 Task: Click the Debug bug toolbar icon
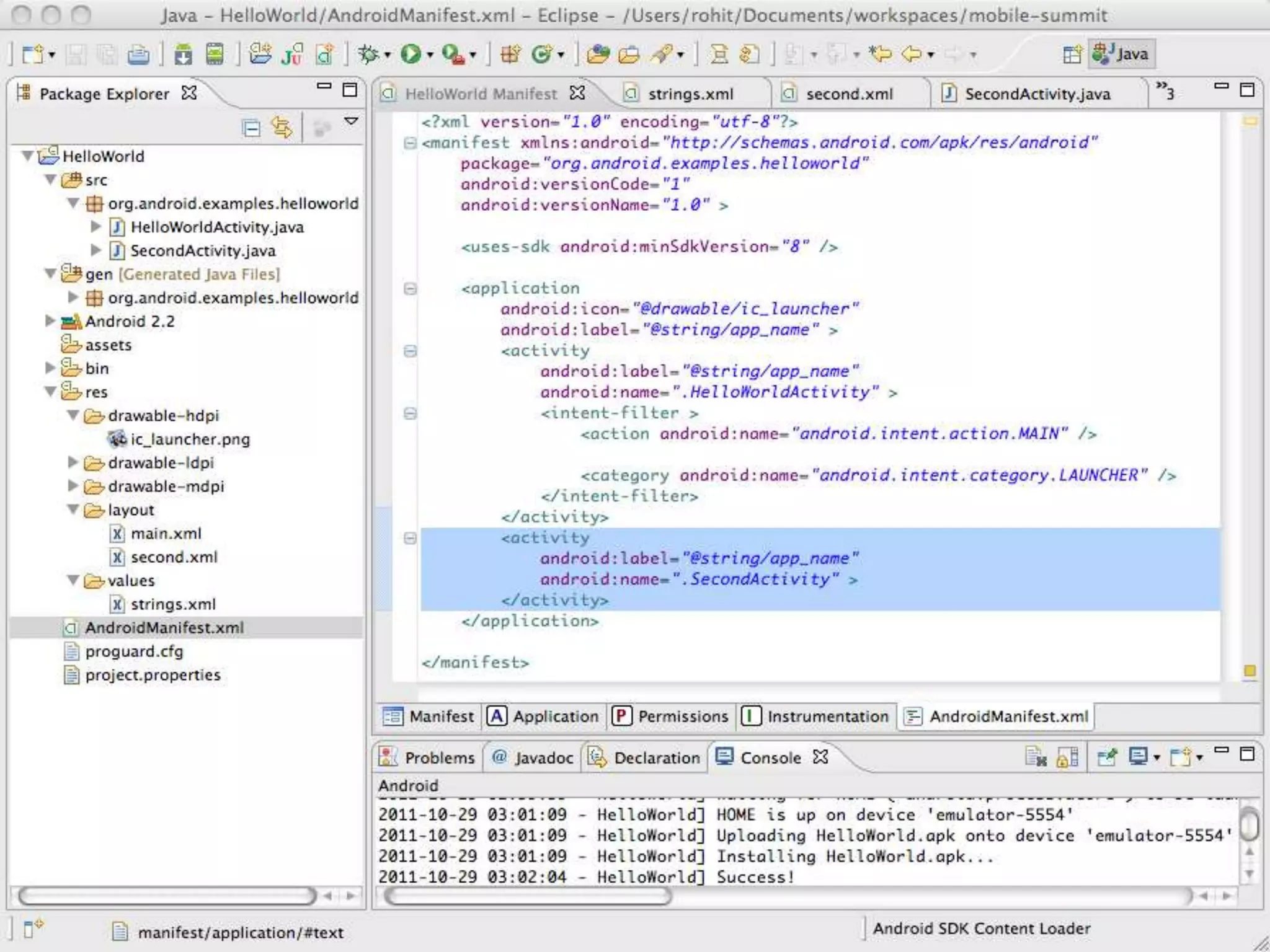368,55
